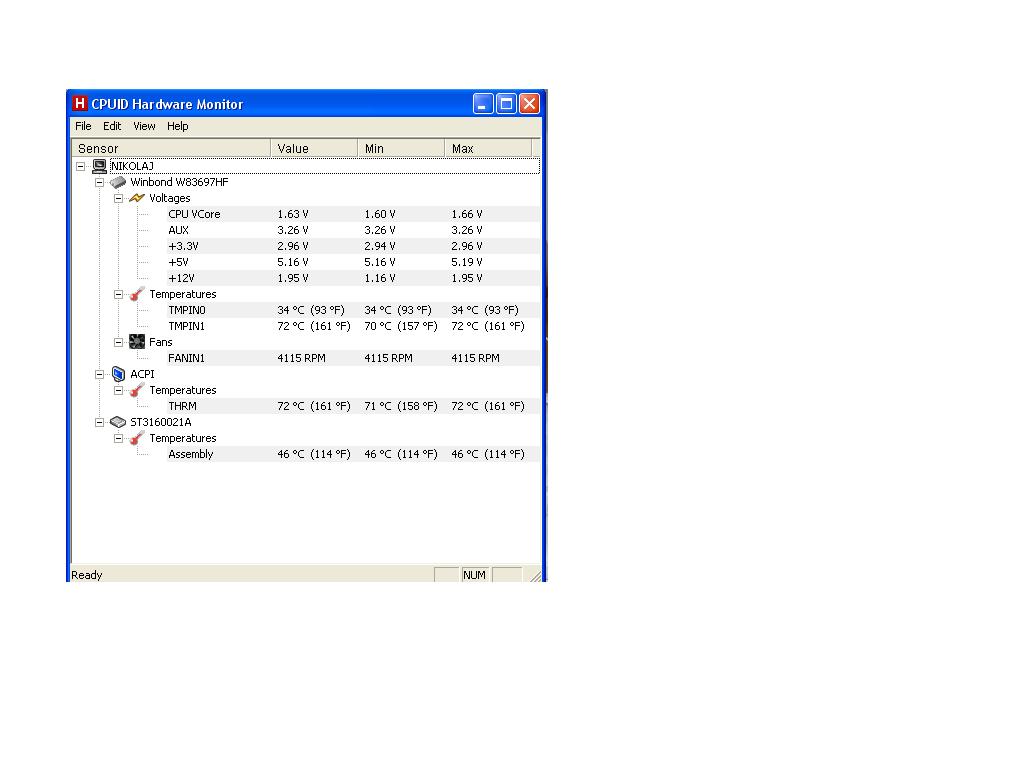Viewport: 1024px width, 768px height.
Task: Select the TMPIN1 sensor row
Action: 353,326
